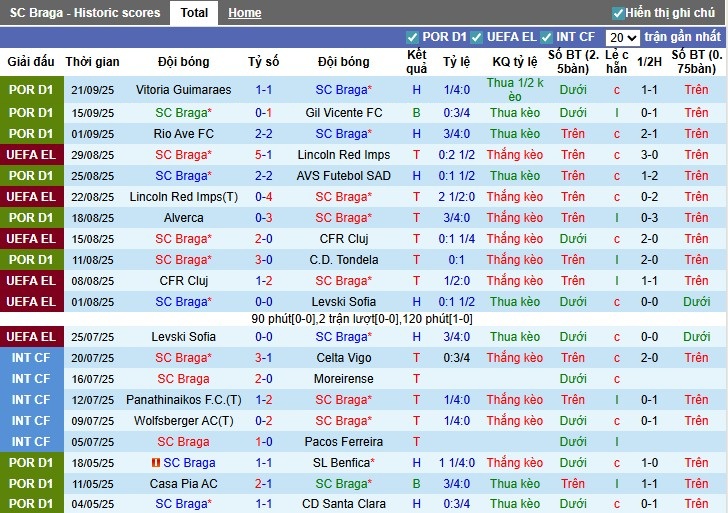The height and width of the screenshot is (513, 728).
Task: Open the C.D. Tondela team link
Action: click(x=344, y=260)
